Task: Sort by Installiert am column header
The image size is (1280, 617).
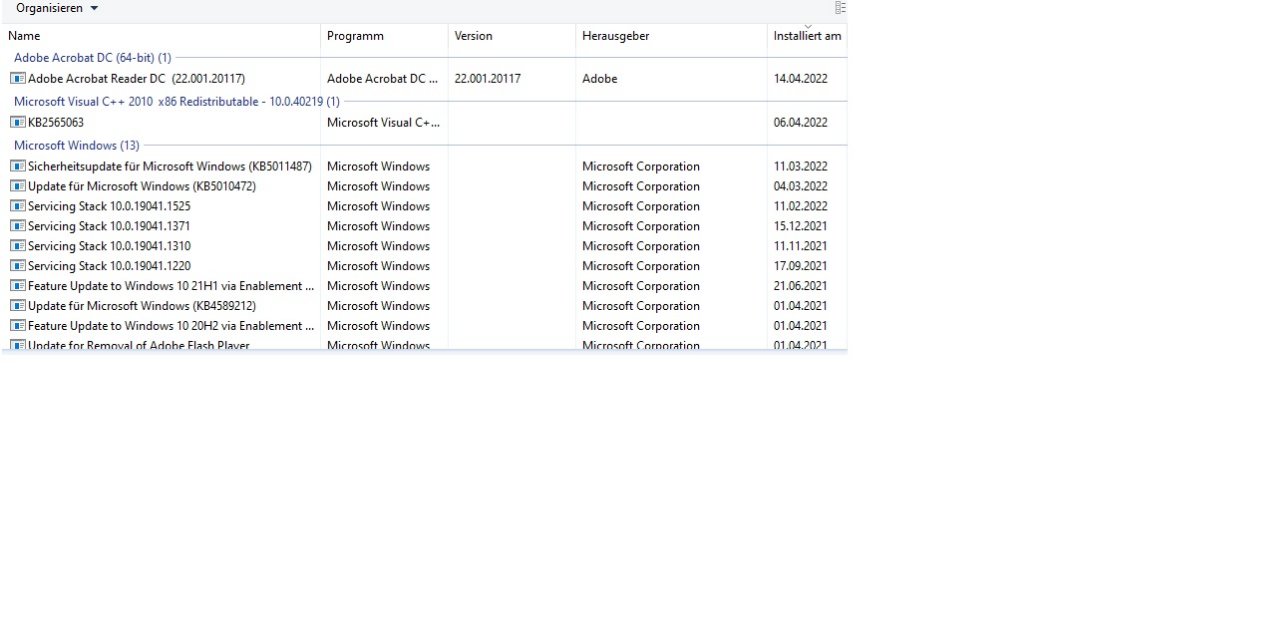Action: point(807,36)
